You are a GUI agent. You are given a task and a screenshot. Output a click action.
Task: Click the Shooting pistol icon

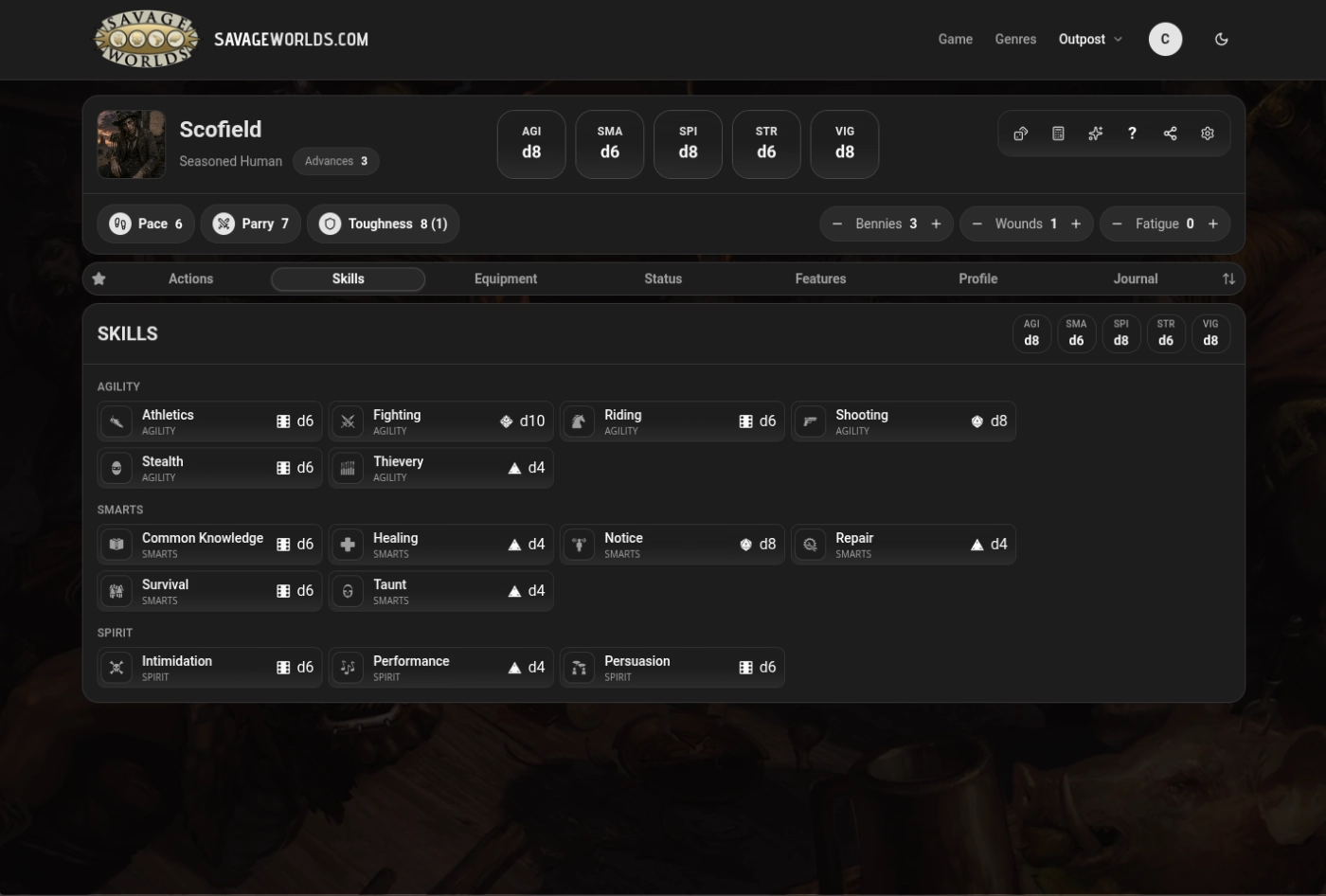point(810,421)
